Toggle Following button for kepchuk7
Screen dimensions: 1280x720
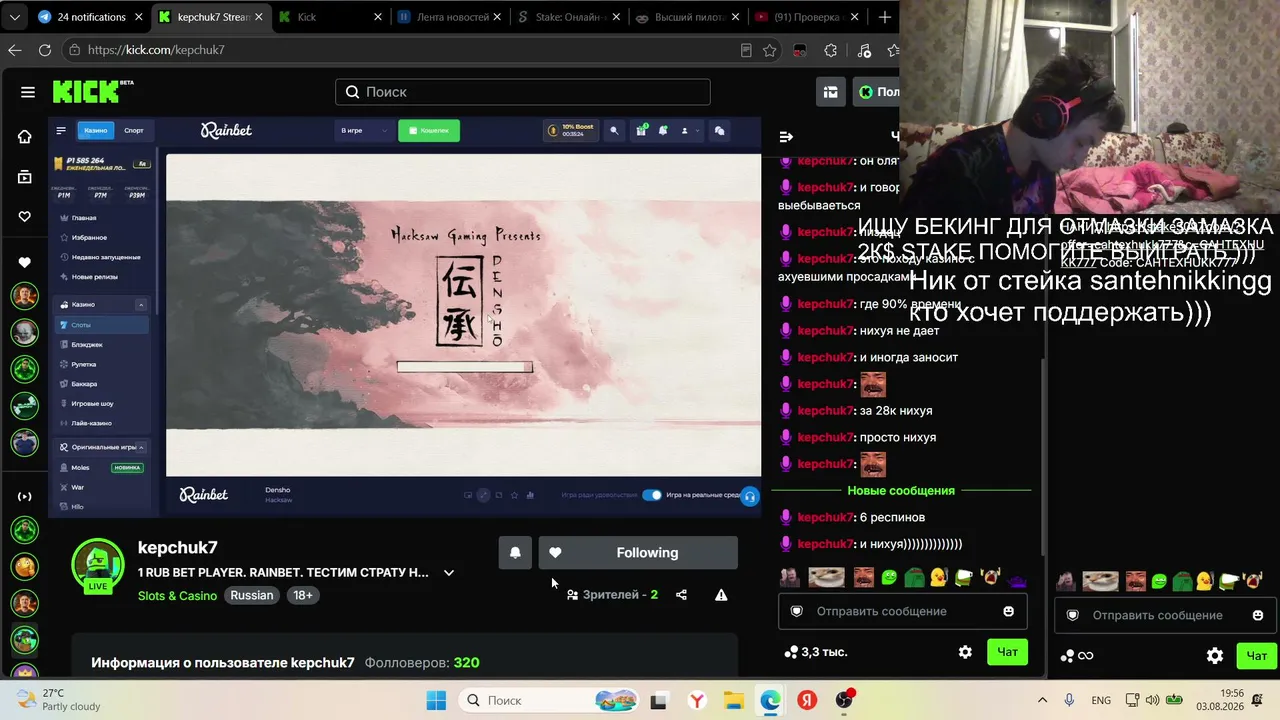pos(638,553)
